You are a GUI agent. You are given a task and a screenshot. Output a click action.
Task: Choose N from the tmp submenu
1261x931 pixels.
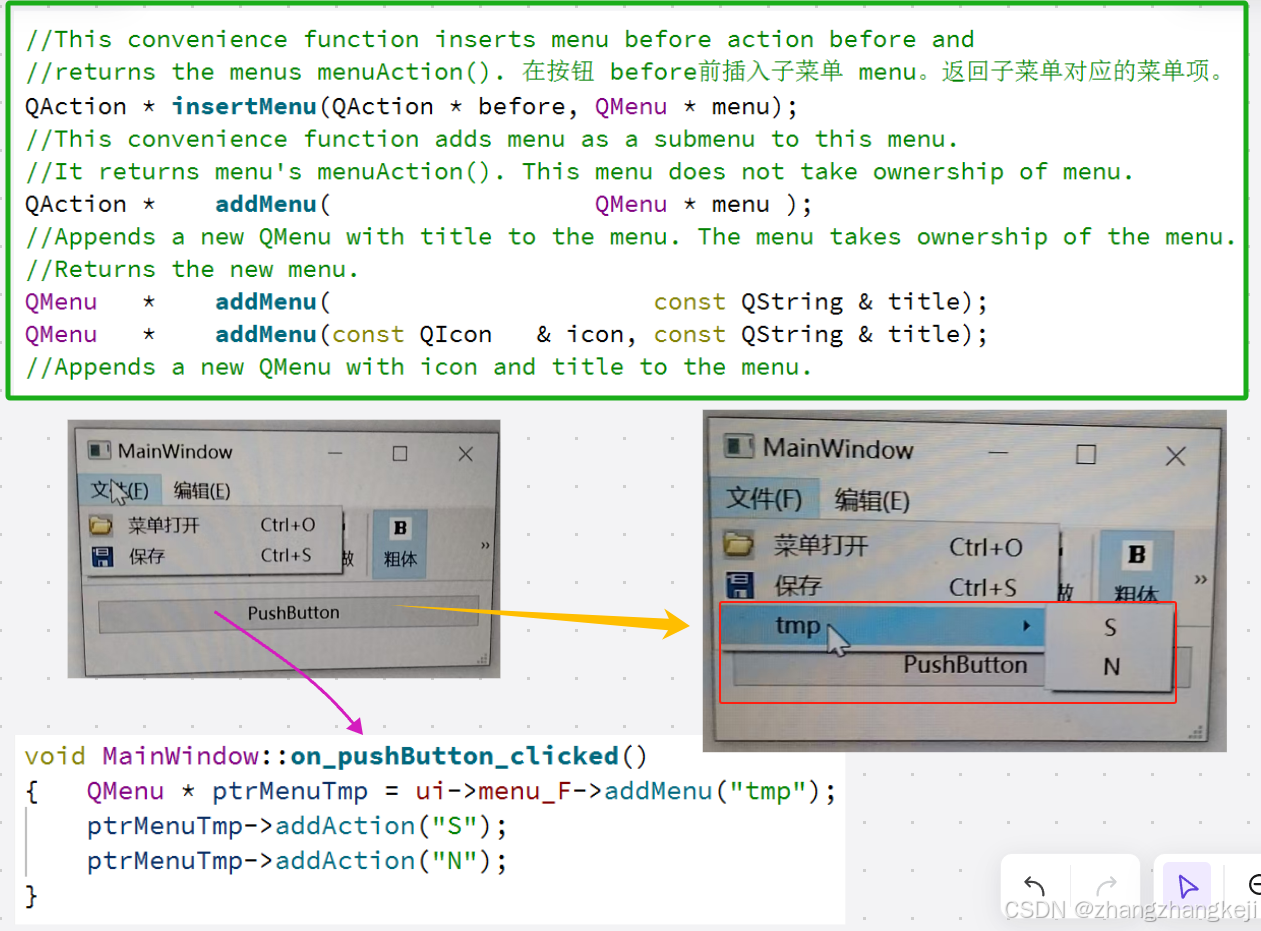1109,667
